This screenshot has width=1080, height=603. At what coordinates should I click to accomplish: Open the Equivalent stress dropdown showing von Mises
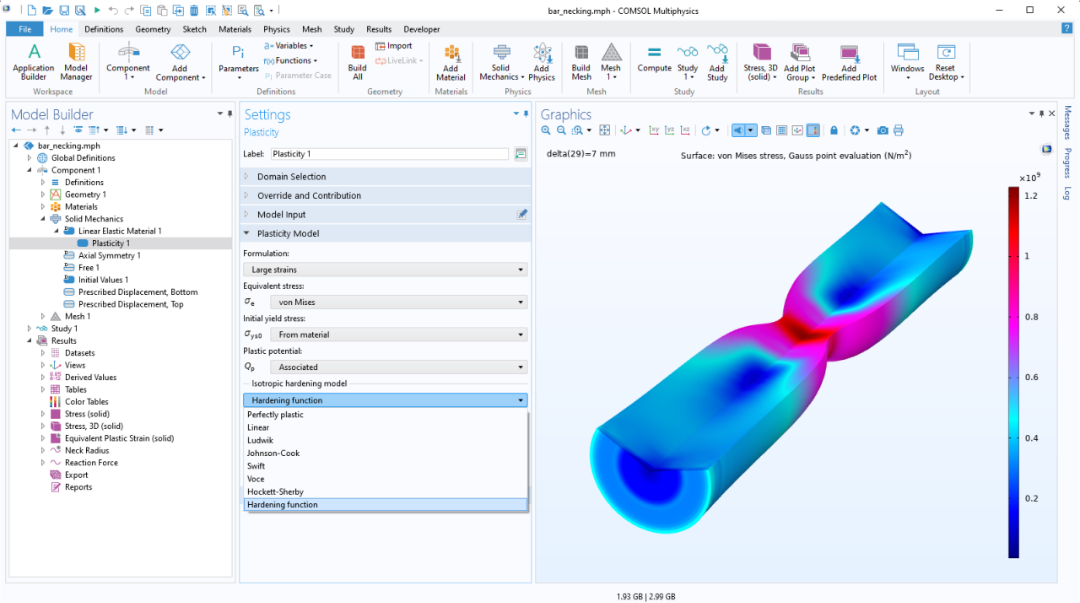[399, 302]
